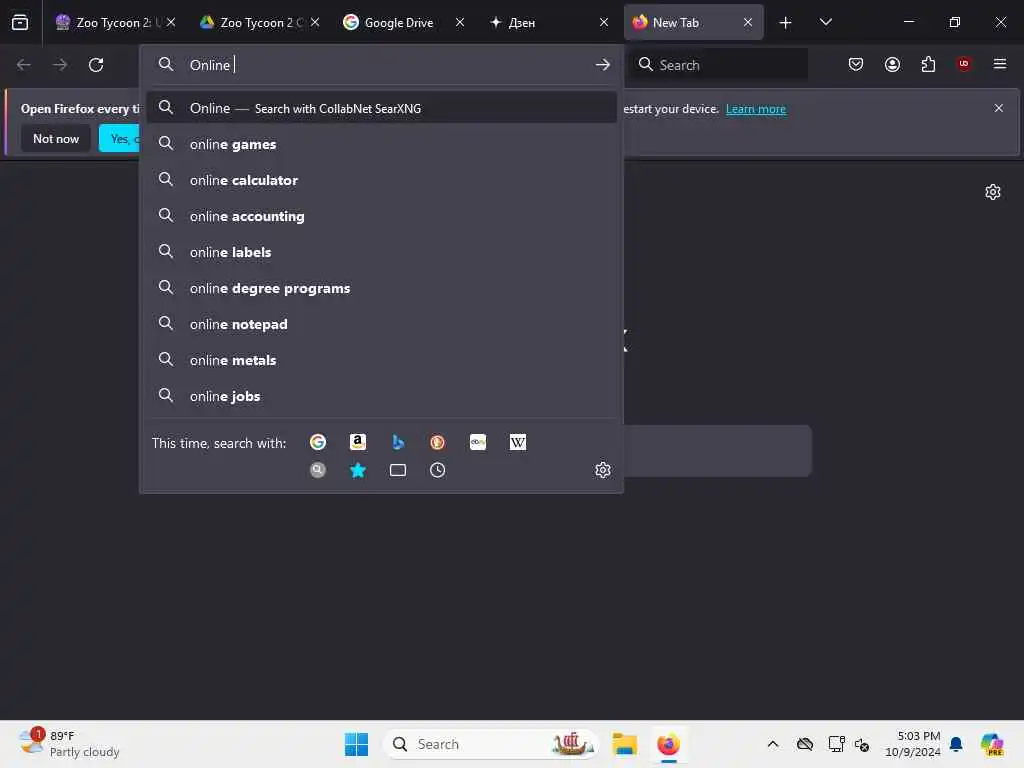Image resolution: width=1024 pixels, height=768 pixels.
Task: Open the weather widget showing 89°F
Action: (x=69, y=744)
